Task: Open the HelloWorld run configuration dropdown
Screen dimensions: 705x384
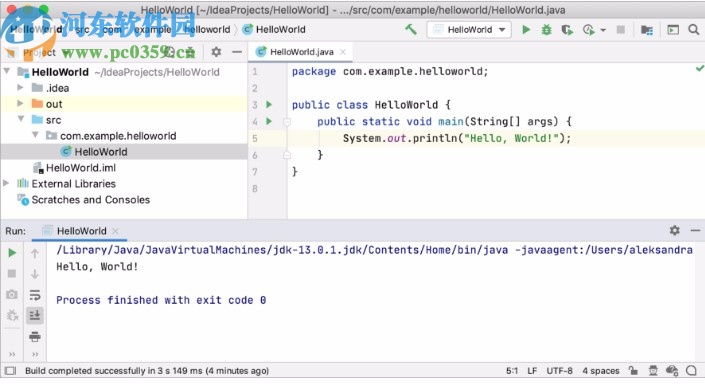Action: pyautogui.click(x=469, y=30)
